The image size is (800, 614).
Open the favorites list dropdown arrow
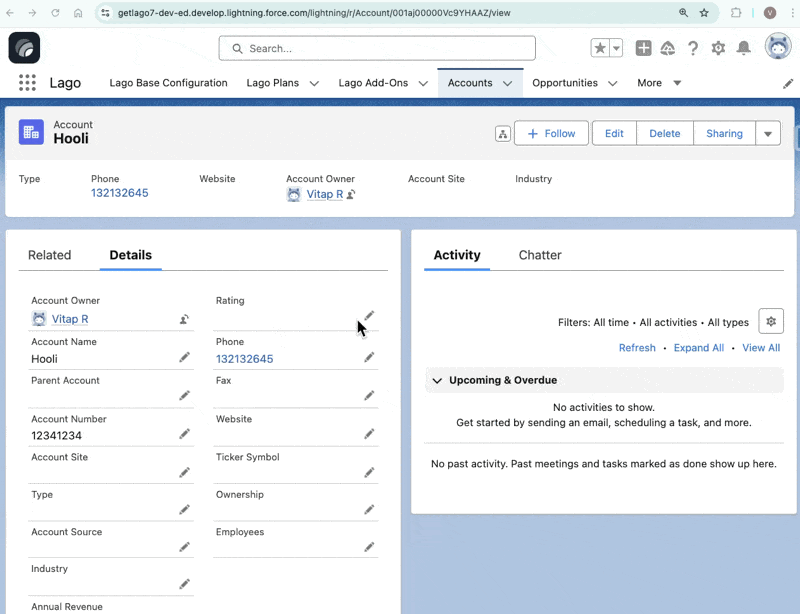(616, 48)
